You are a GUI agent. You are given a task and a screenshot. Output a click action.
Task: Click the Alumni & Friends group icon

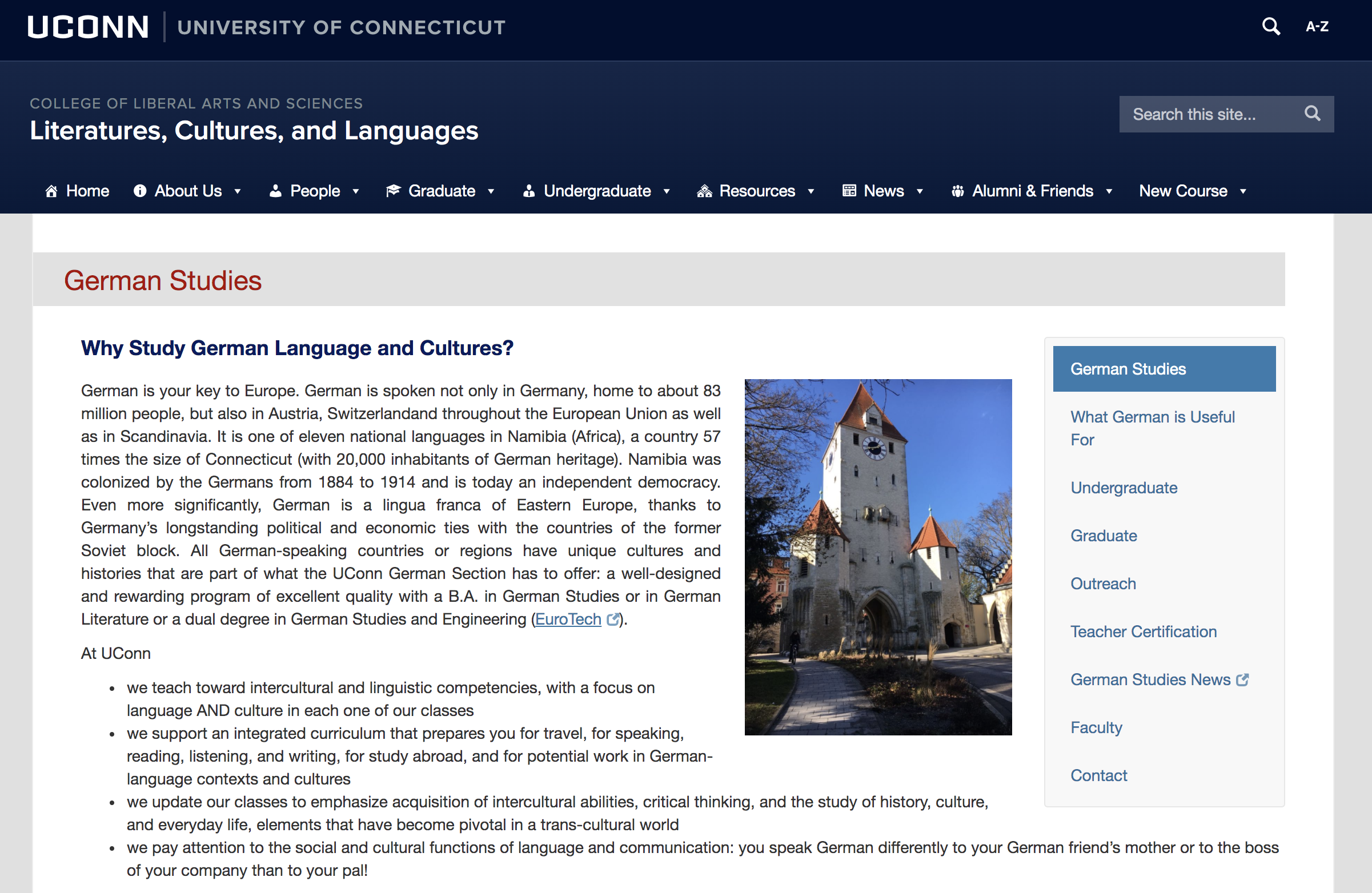pyautogui.click(x=957, y=191)
